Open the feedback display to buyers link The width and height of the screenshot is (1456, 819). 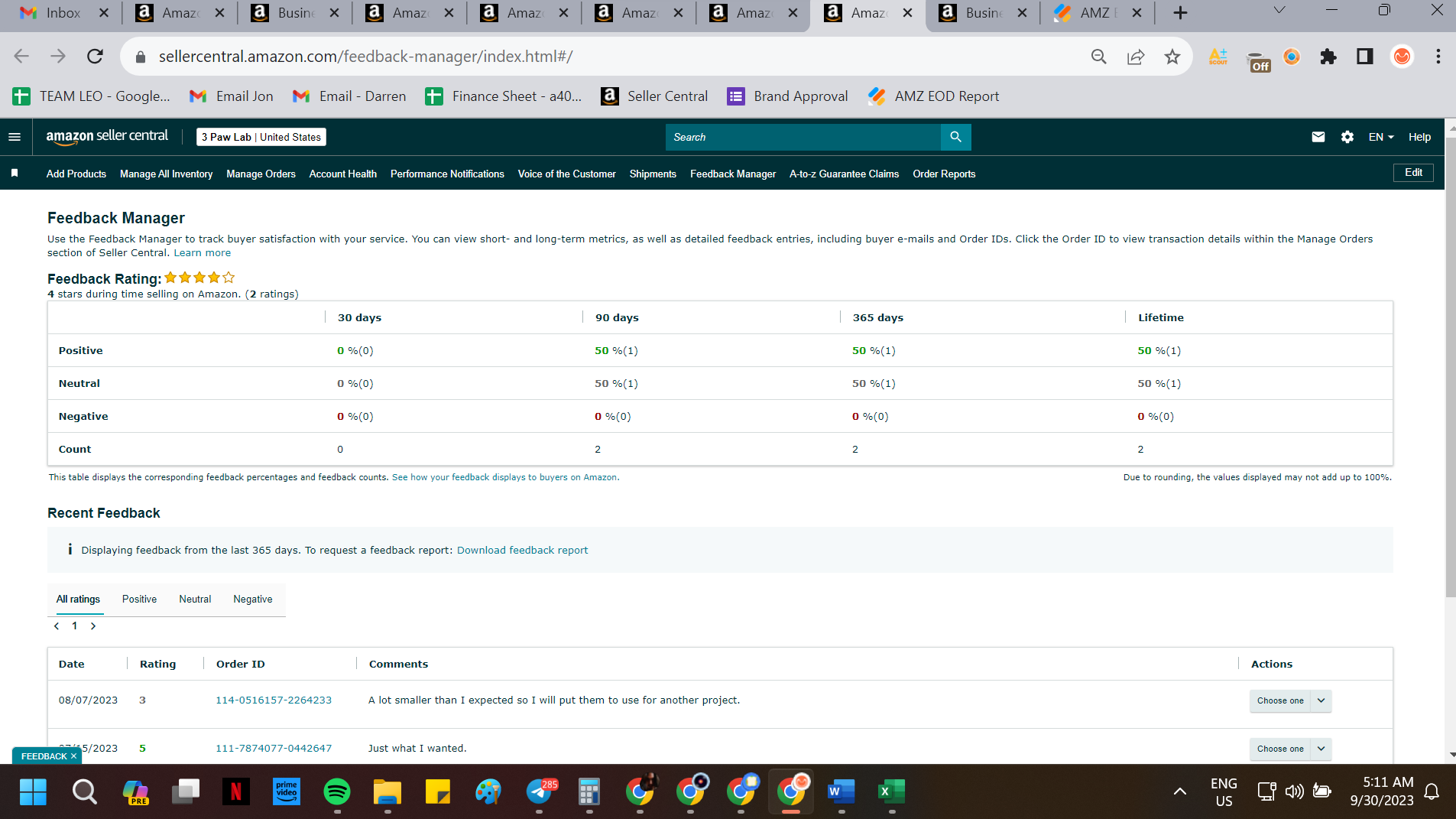[504, 477]
